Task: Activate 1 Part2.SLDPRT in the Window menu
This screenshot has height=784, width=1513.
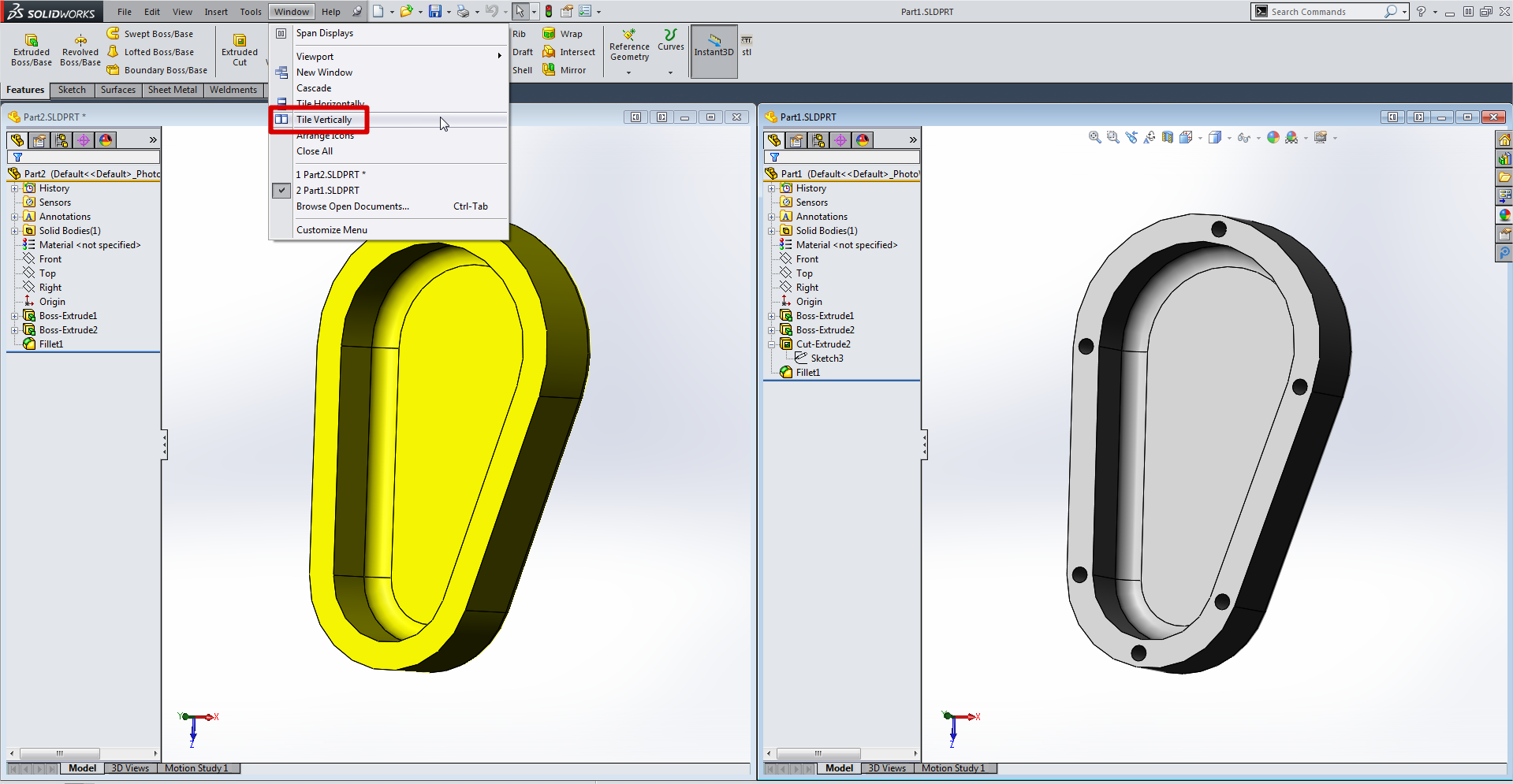Action: (330, 175)
